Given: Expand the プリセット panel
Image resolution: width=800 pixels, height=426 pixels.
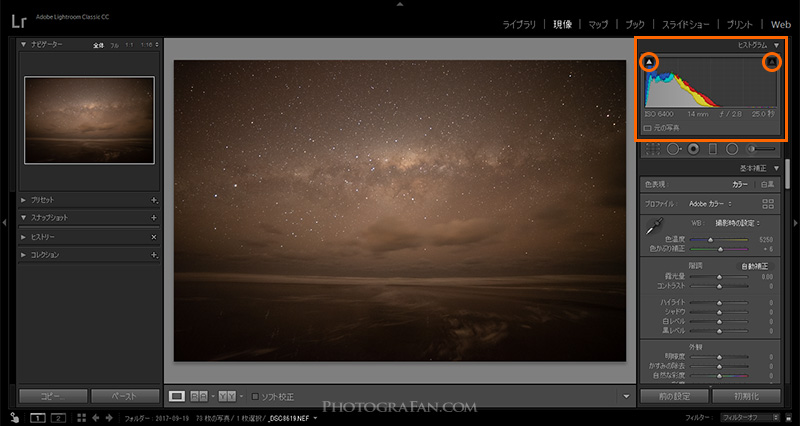Looking at the screenshot, I should [23, 201].
